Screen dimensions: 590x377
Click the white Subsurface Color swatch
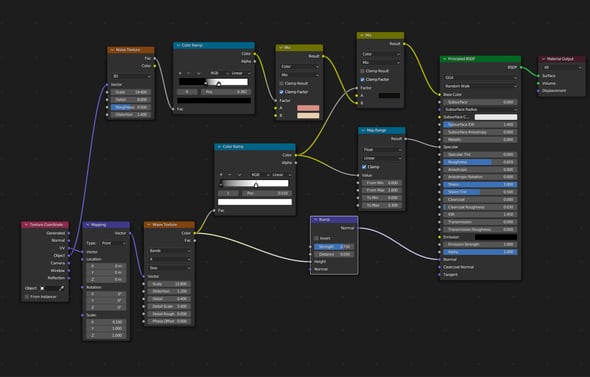[496, 117]
